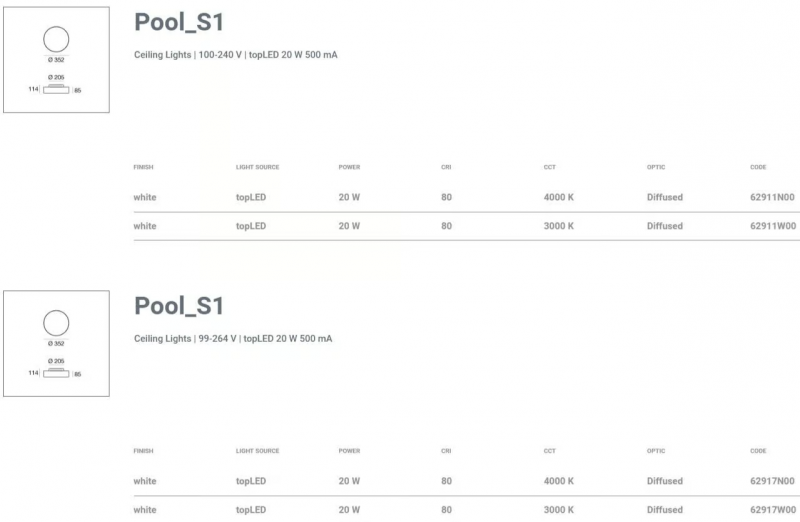This screenshot has width=800, height=522.
Task: Select the 4000 K value in second table
Action: point(559,481)
